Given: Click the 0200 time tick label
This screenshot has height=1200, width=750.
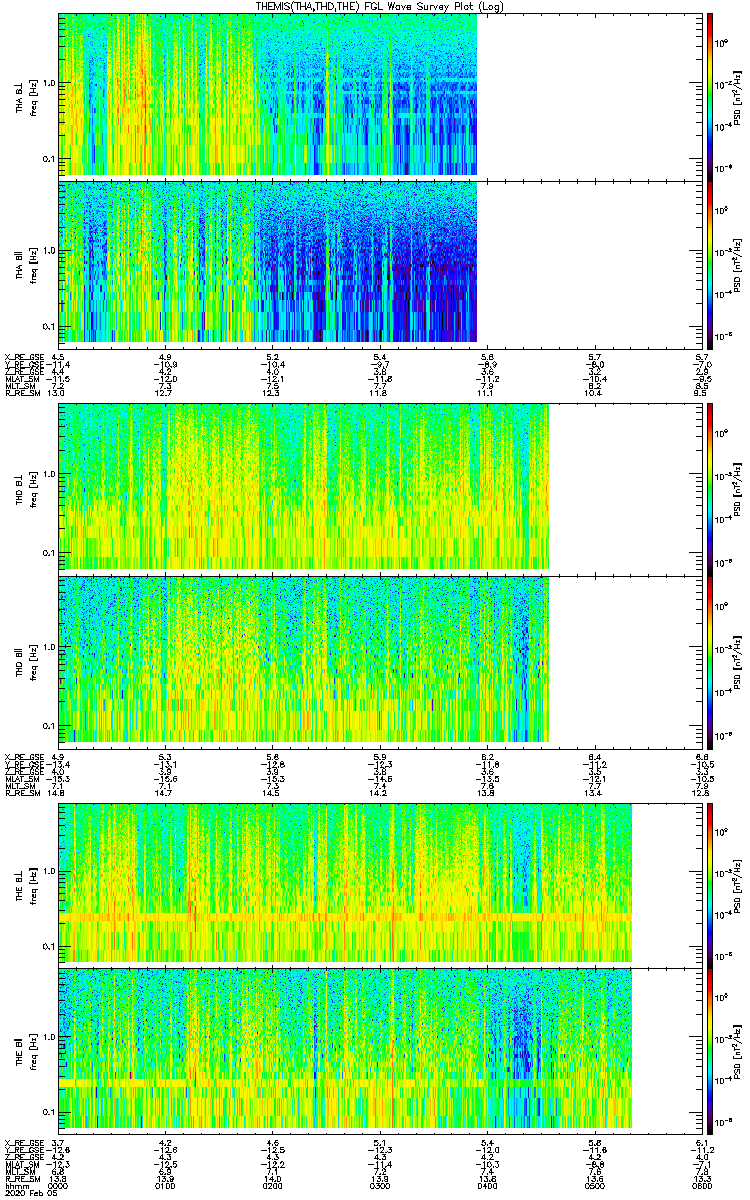Looking at the screenshot, I should (273, 1185).
